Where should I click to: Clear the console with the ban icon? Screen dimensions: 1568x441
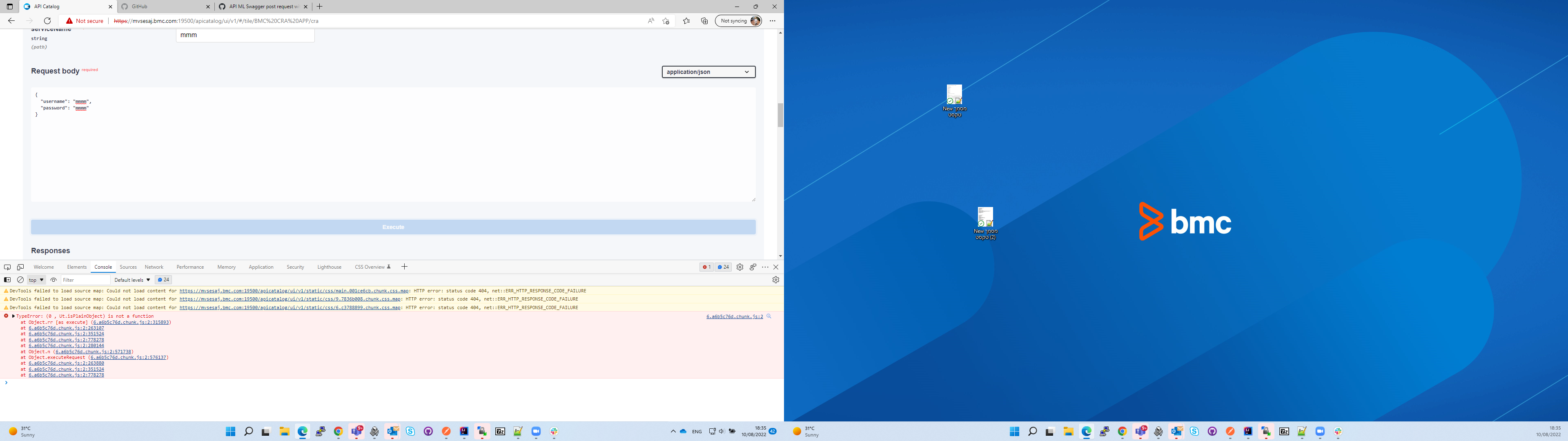tap(20, 280)
